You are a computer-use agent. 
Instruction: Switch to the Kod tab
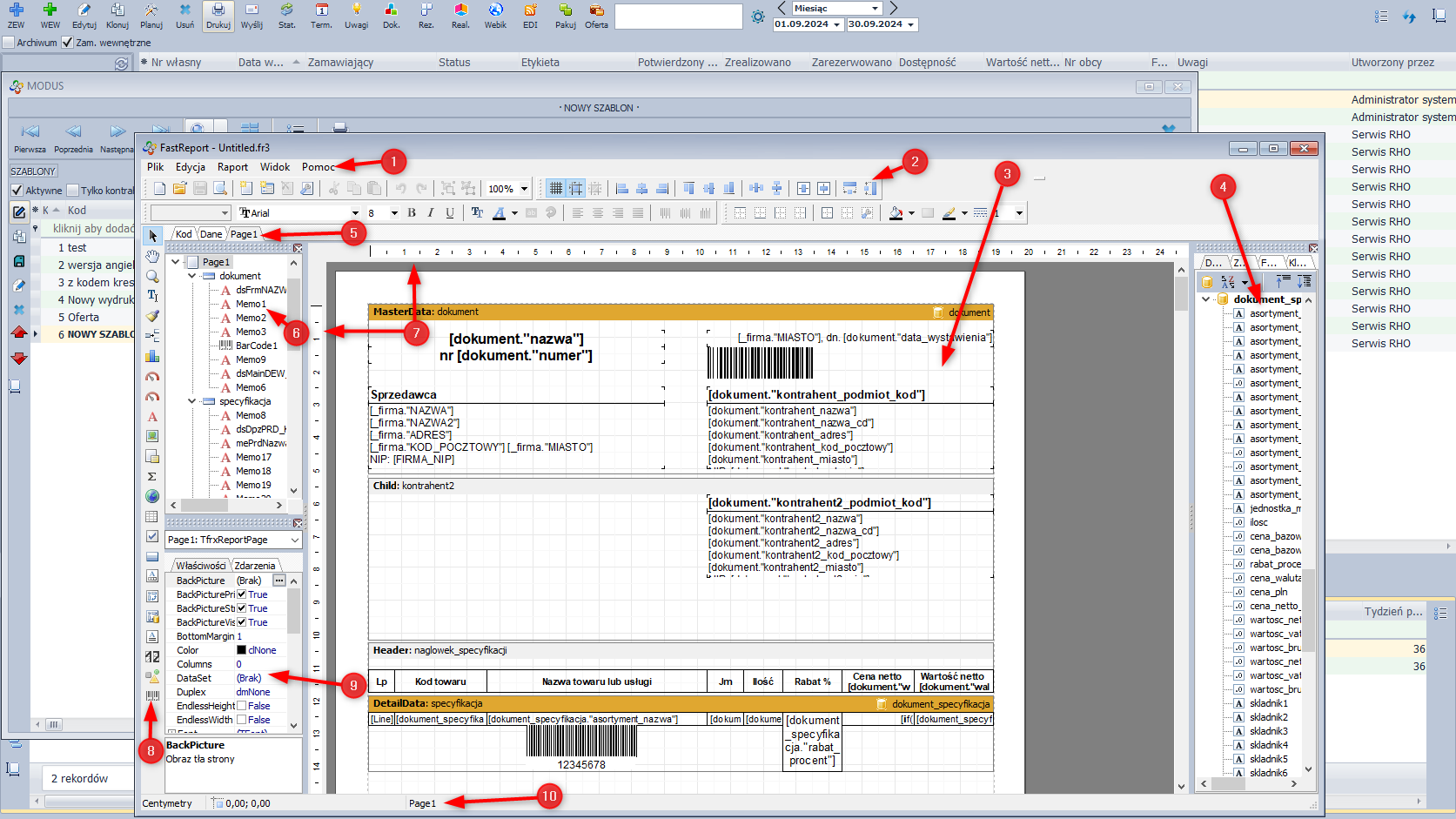(x=184, y=234)
